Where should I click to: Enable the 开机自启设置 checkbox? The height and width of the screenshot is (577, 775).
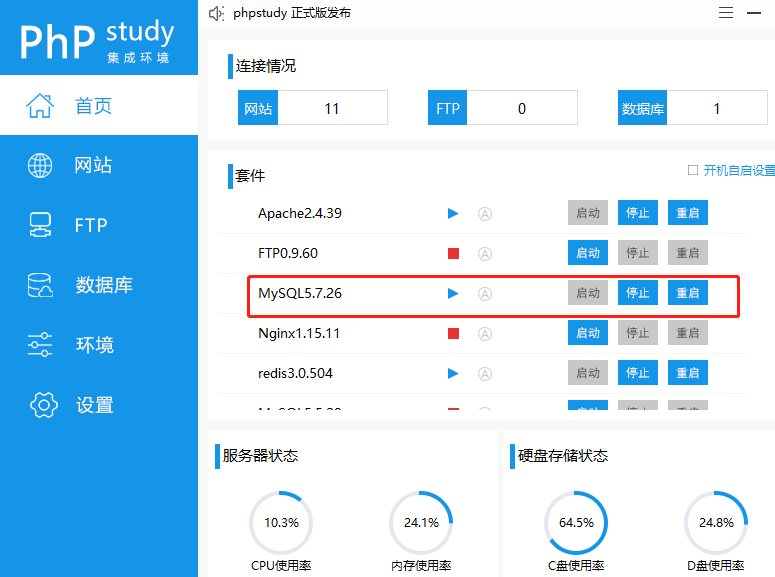coord(693,170)
